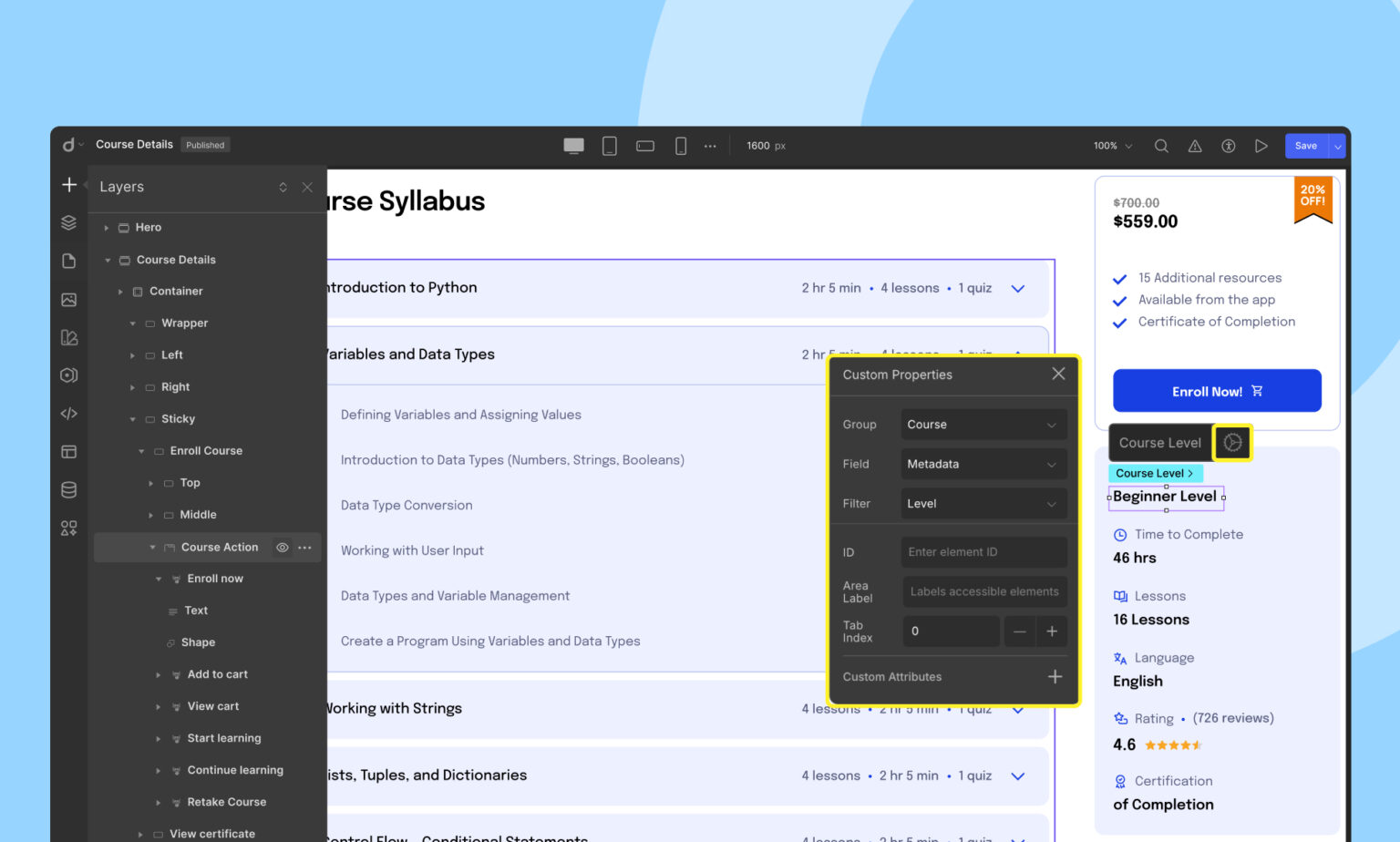Open custom properties gear beside Course Level
The image size is (1400, 842).
(x=1232, y=443)
